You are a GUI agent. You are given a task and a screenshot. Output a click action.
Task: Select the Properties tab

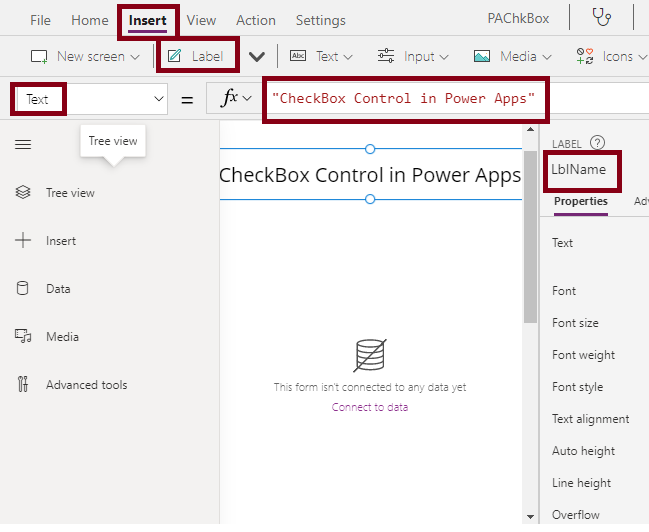click(581, 201)
